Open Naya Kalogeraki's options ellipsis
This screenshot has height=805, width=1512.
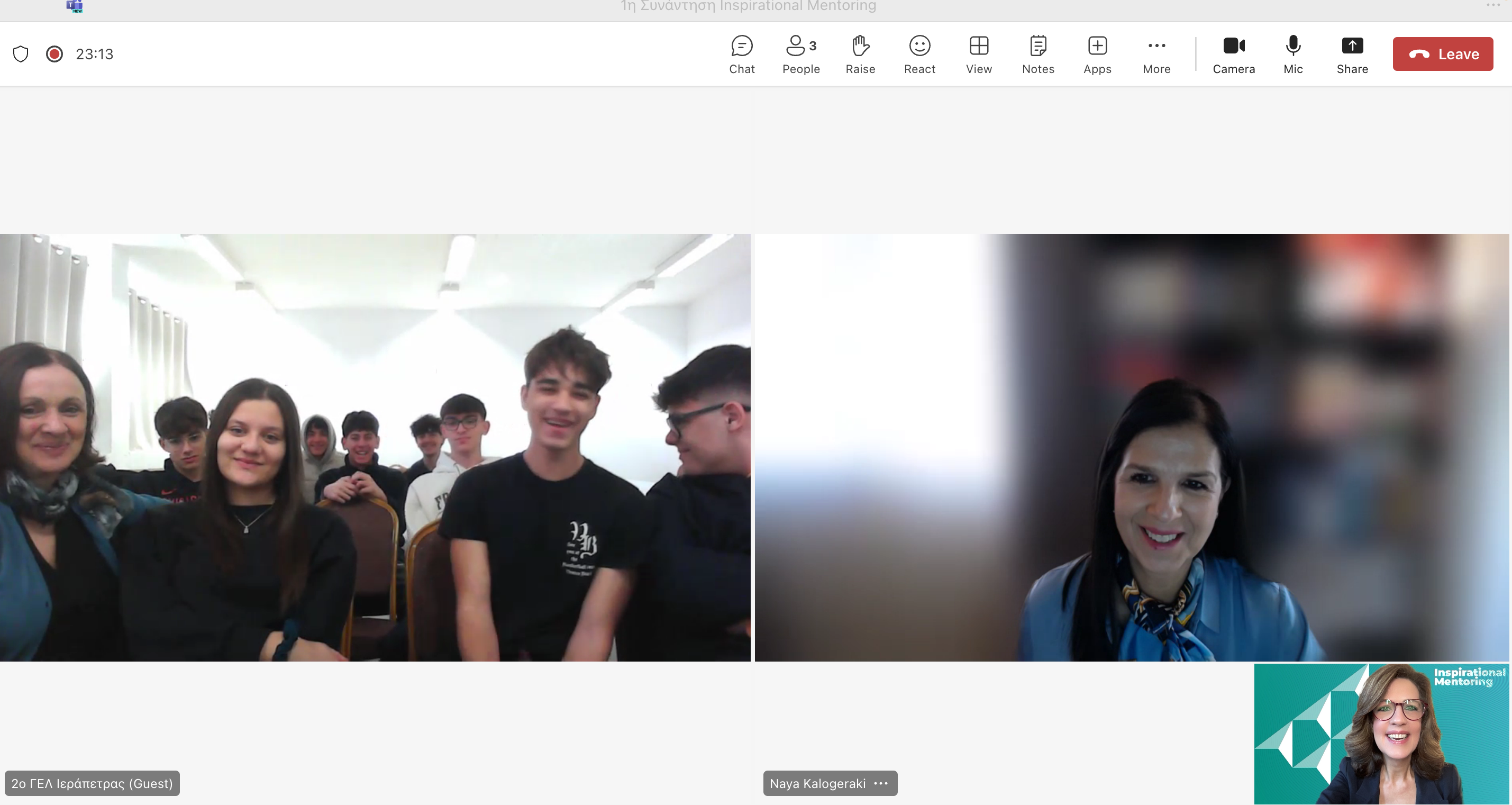coord(880,783)
